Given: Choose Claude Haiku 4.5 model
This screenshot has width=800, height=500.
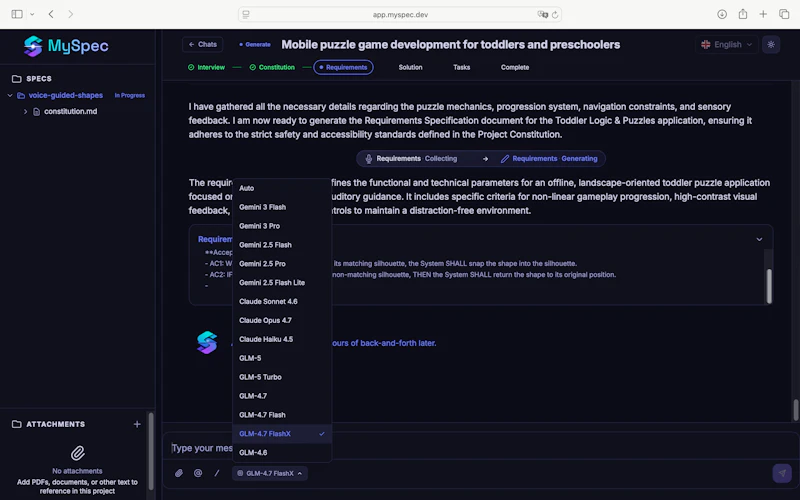Looking at the screenshot, I should coord(282,339).
